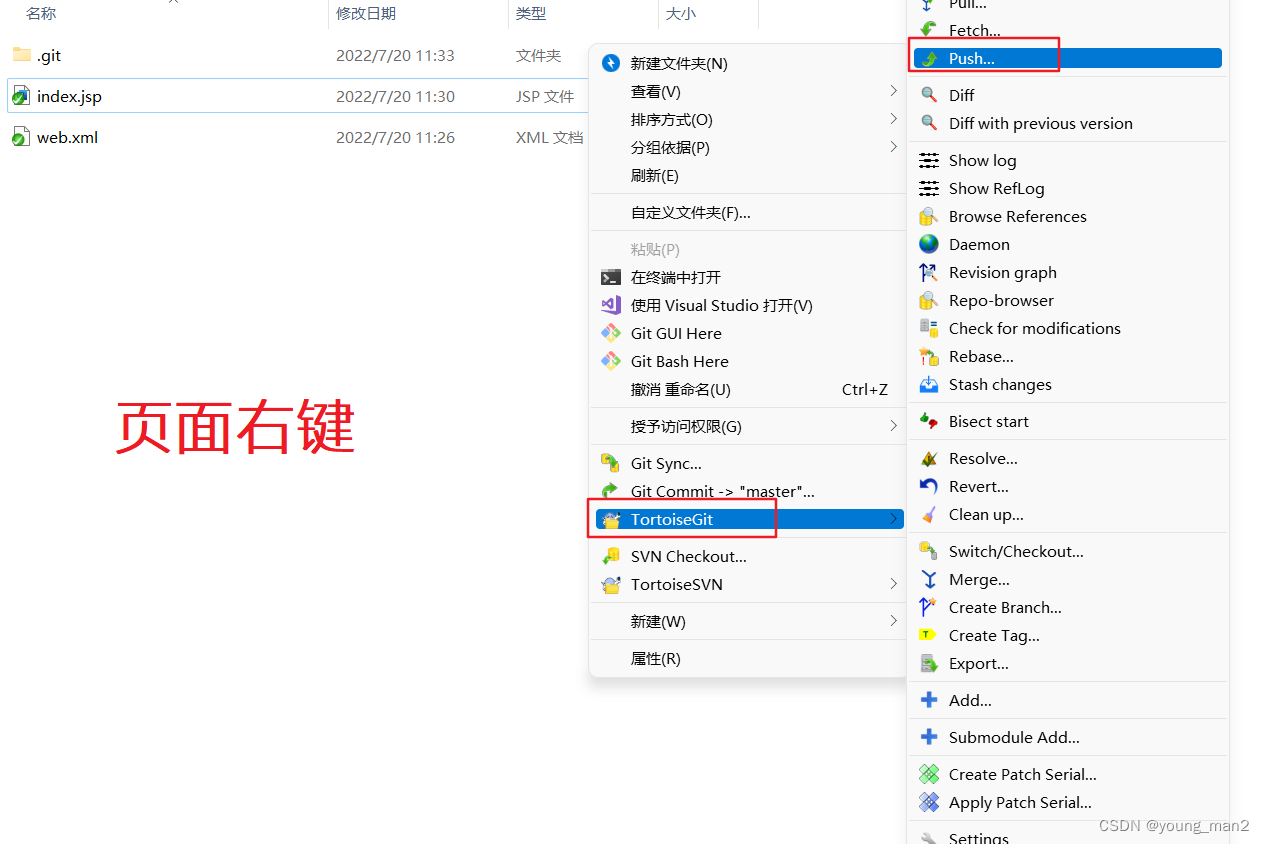The image size is (1264, 844).
Task: Click the .git folder icon
Action: click(22, 55)
